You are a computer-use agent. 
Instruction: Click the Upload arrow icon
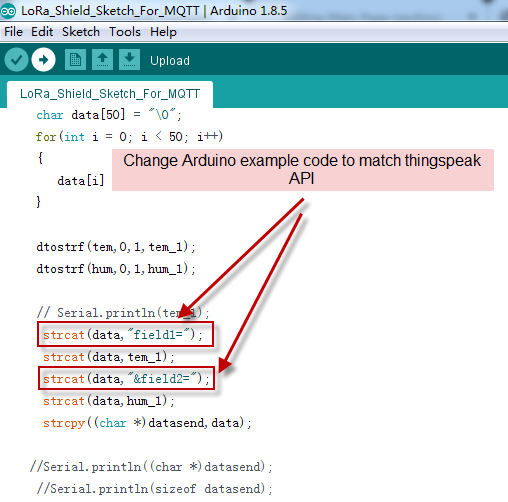coord(43,60)
